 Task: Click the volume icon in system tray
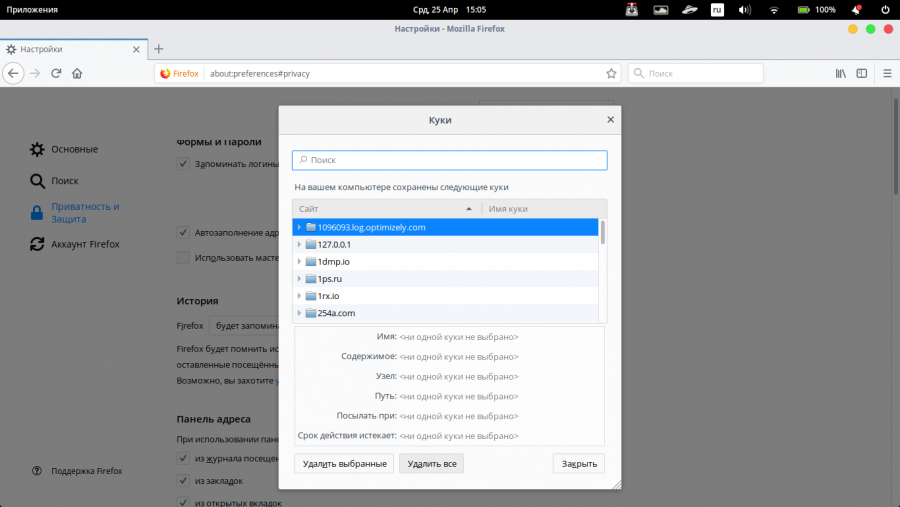pos(744,9)
